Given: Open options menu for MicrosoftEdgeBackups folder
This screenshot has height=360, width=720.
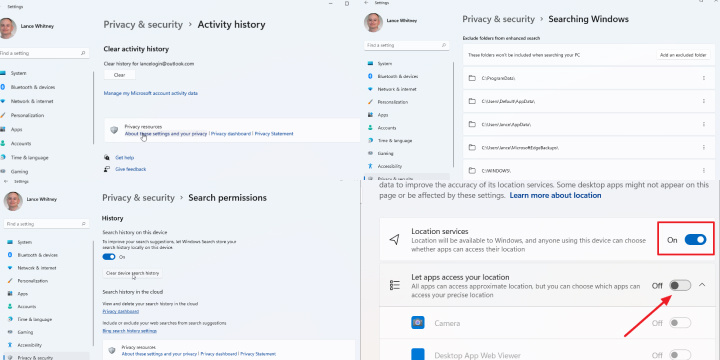Looking at the screenshot, I should click(703, 147).
